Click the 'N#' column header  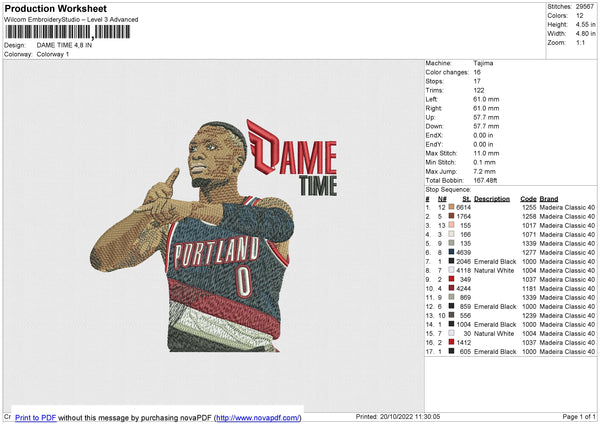click(x=442, y=199)
